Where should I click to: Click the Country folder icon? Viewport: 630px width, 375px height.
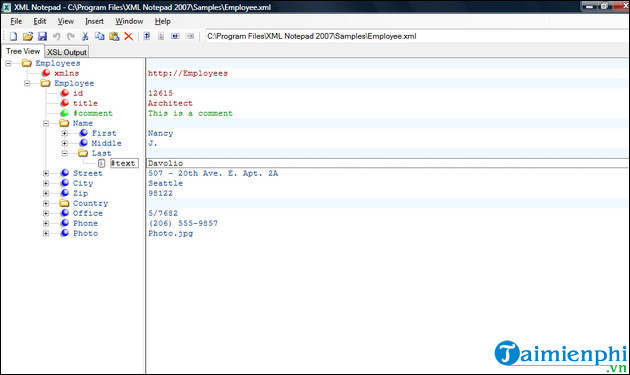pyautogui.click(x=64, y=203)
